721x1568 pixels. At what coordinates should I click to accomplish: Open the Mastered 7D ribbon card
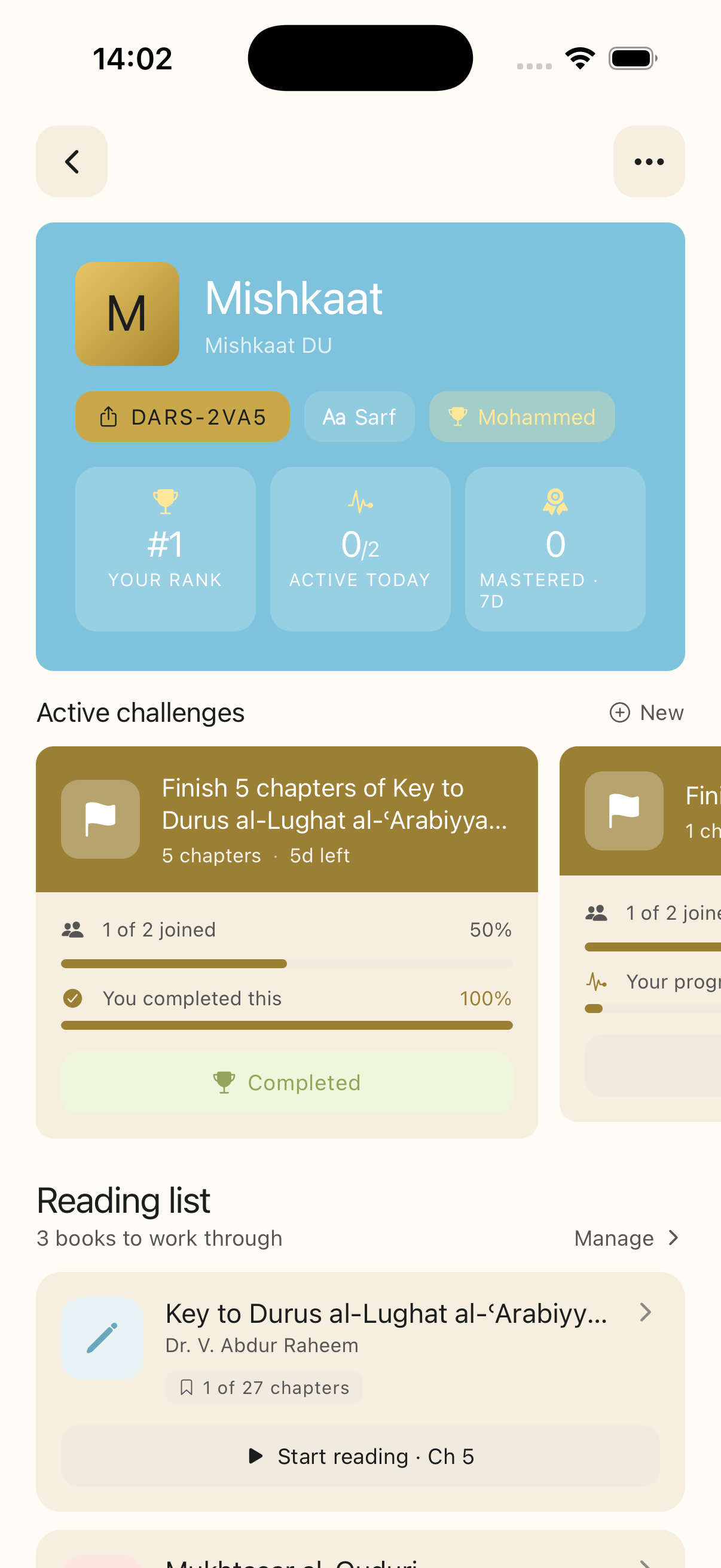(x=555, y=548)
